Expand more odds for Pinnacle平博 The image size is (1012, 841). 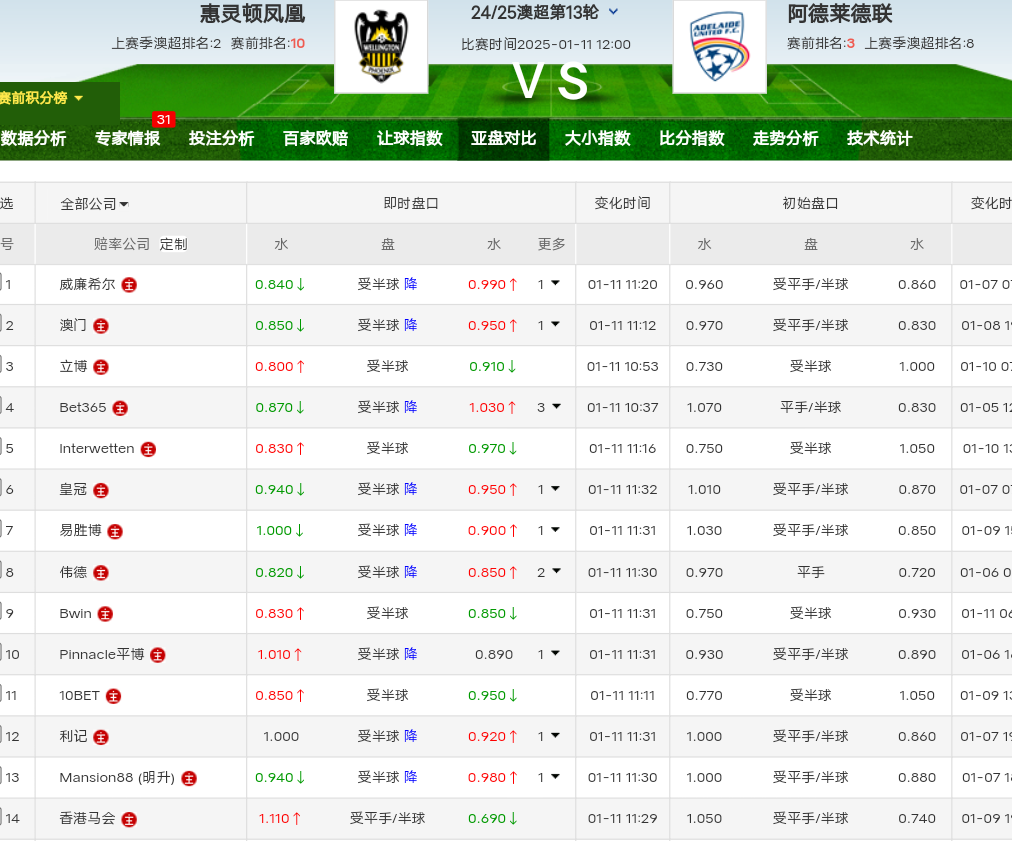pos(549,654)
